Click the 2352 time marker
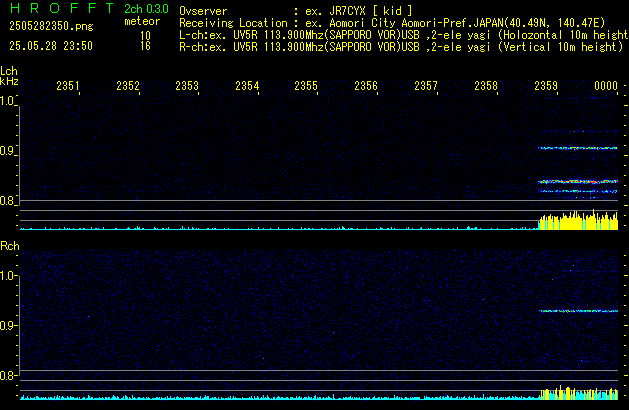629x410 pixels. tap(128, 86)
